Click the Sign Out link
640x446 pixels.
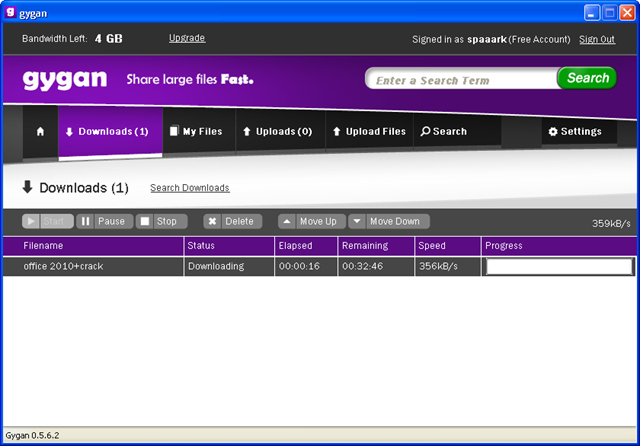click(x=597, y=39)
